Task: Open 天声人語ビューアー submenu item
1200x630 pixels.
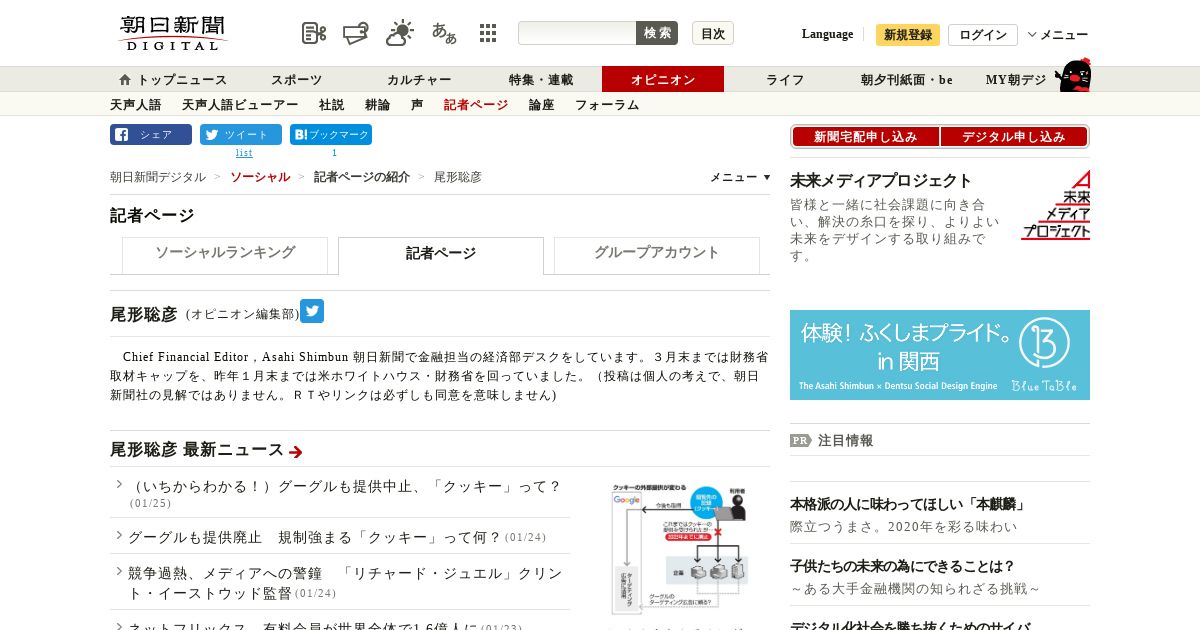Action: pos(240,105)
